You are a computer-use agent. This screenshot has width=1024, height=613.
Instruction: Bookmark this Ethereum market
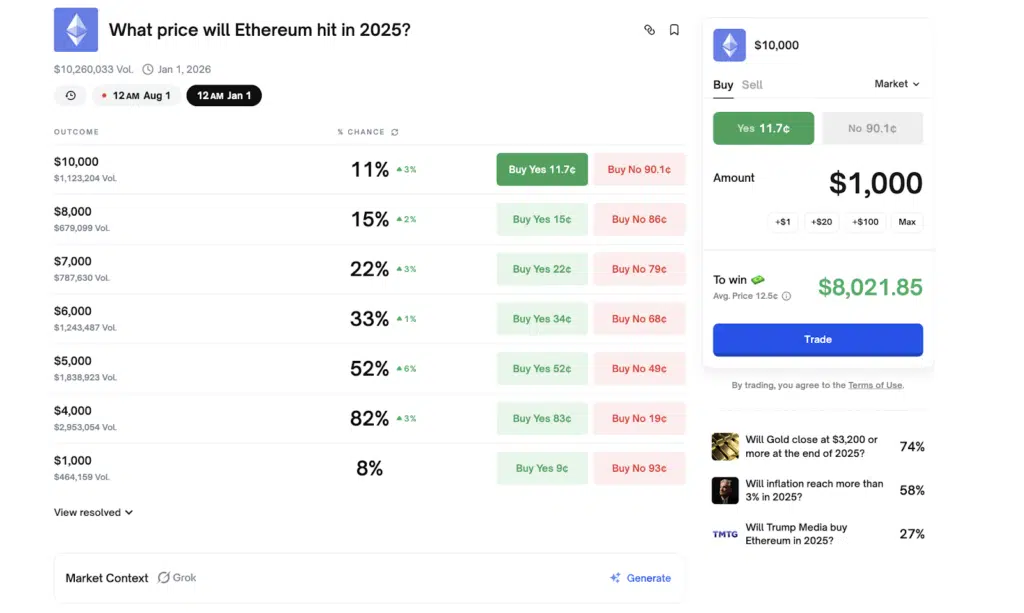click(675, 30)
